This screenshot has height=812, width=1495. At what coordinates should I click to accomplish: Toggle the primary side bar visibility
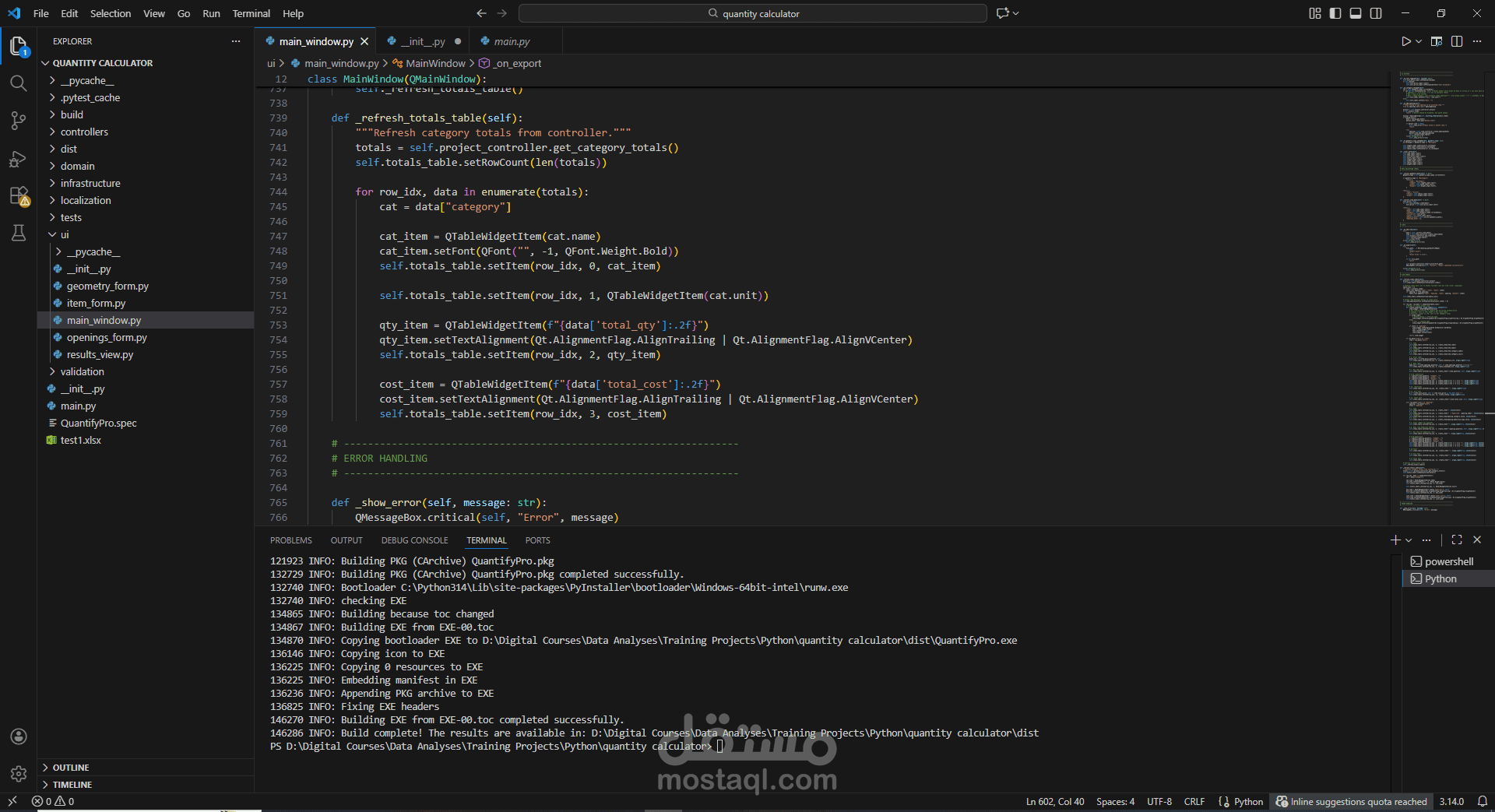tap(1335, 13)
